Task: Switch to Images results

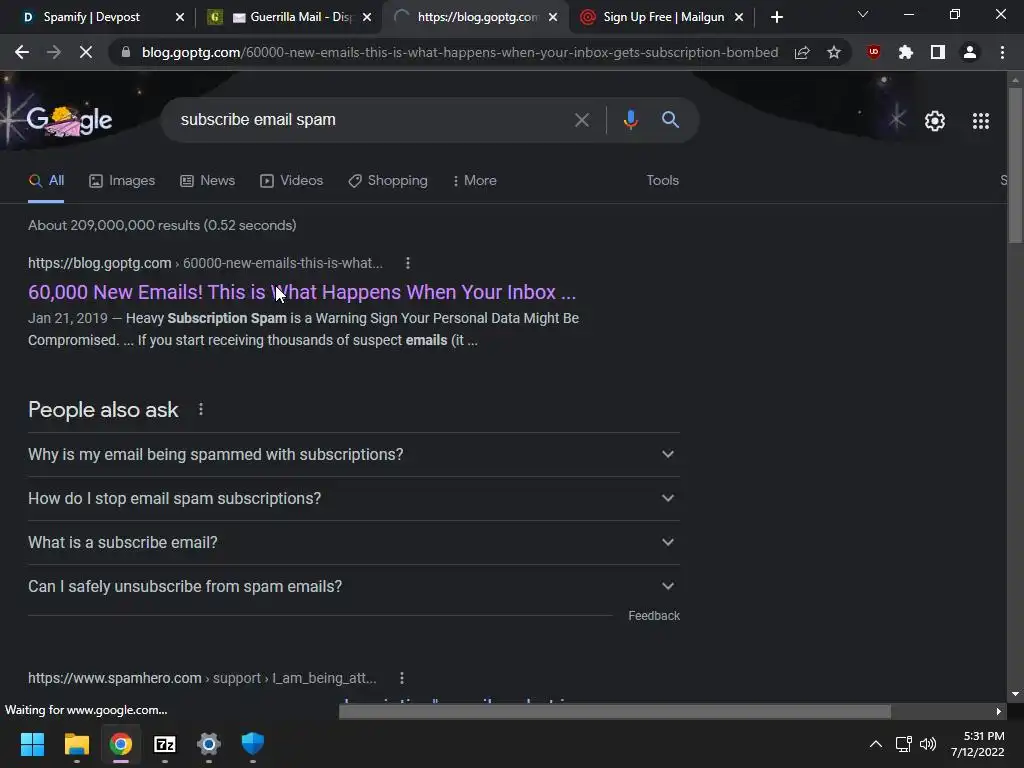Action: click(x=122, y=181)
